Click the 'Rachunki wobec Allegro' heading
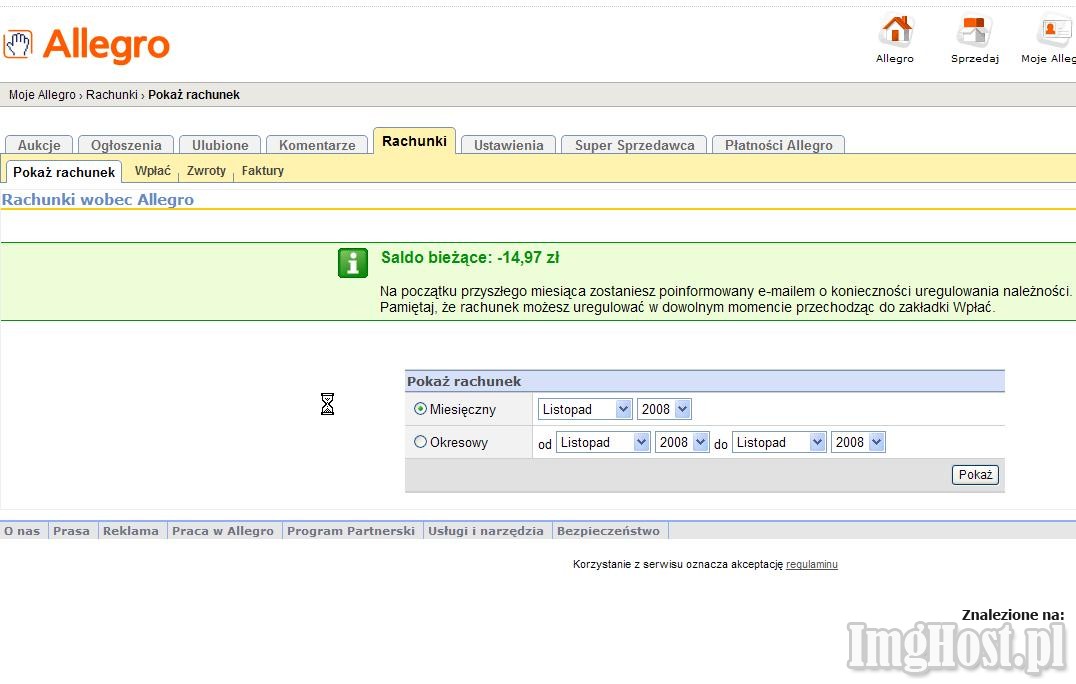The image size is (1076, 684). (97, 200)
